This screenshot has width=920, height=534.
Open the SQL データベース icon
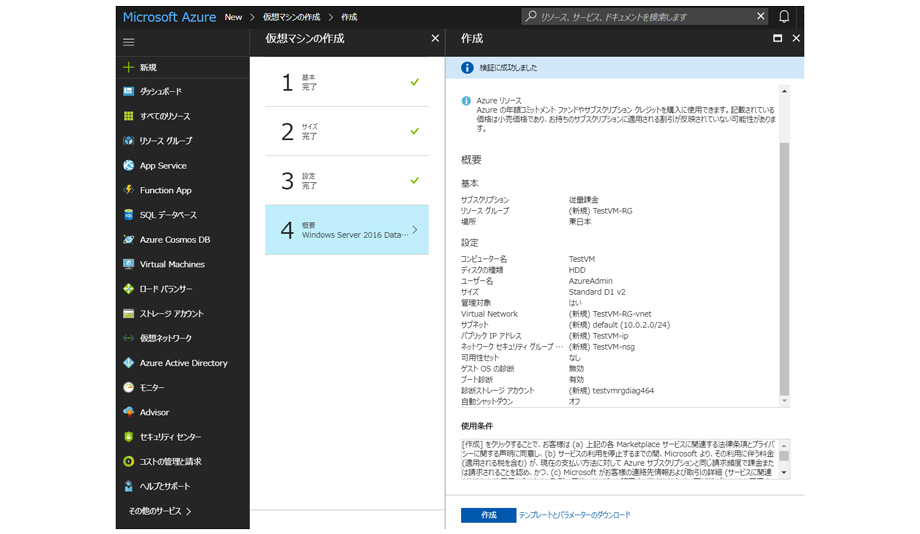[129, 215]
